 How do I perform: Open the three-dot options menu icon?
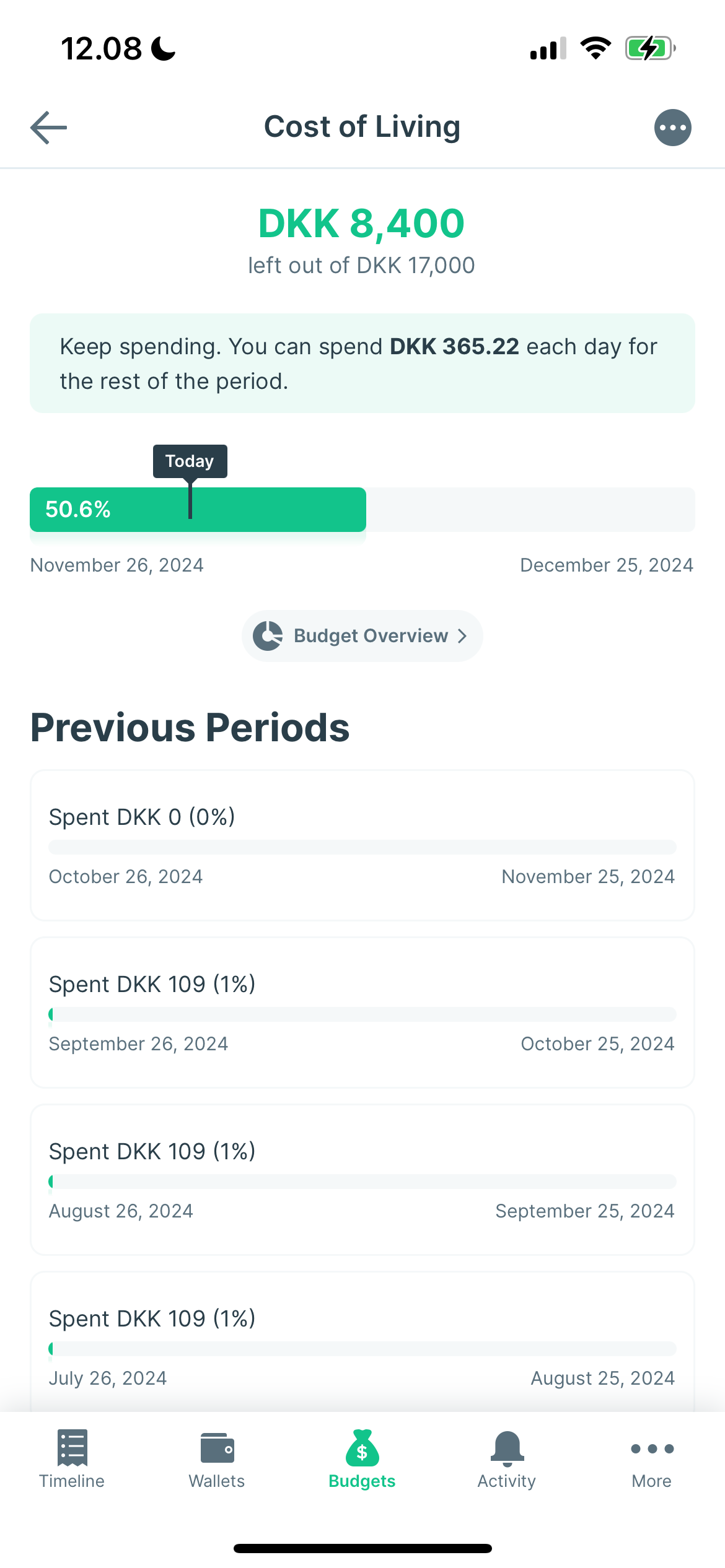672,128
